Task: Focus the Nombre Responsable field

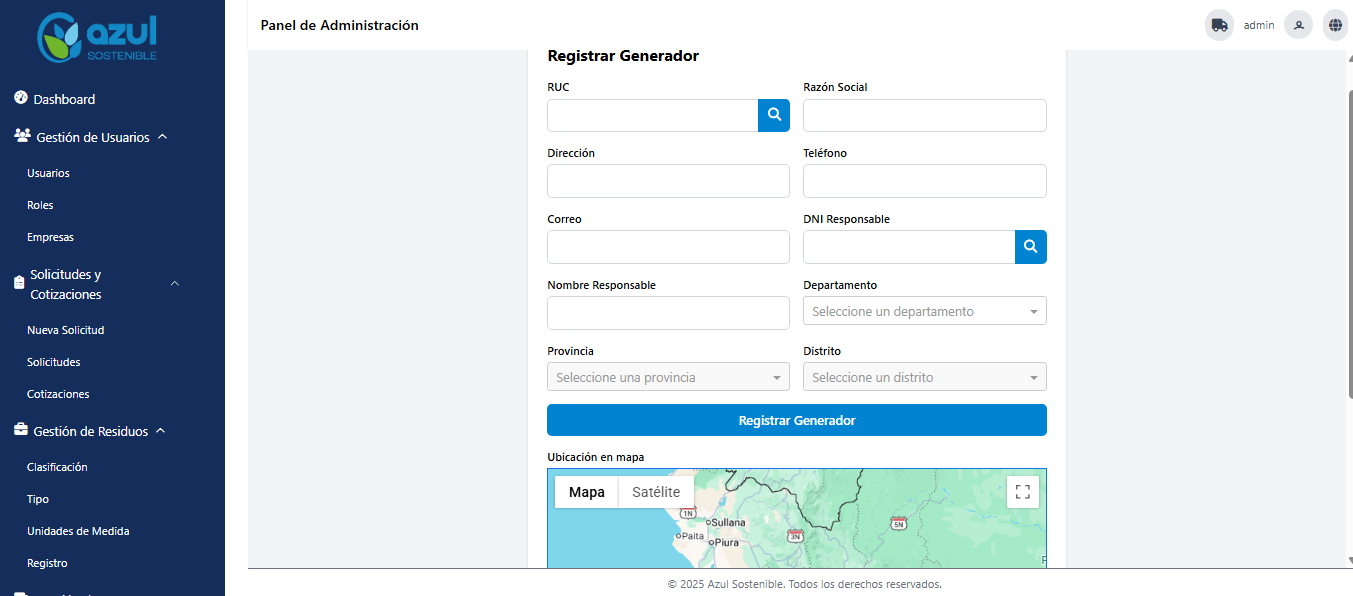Action: point(668,313)
